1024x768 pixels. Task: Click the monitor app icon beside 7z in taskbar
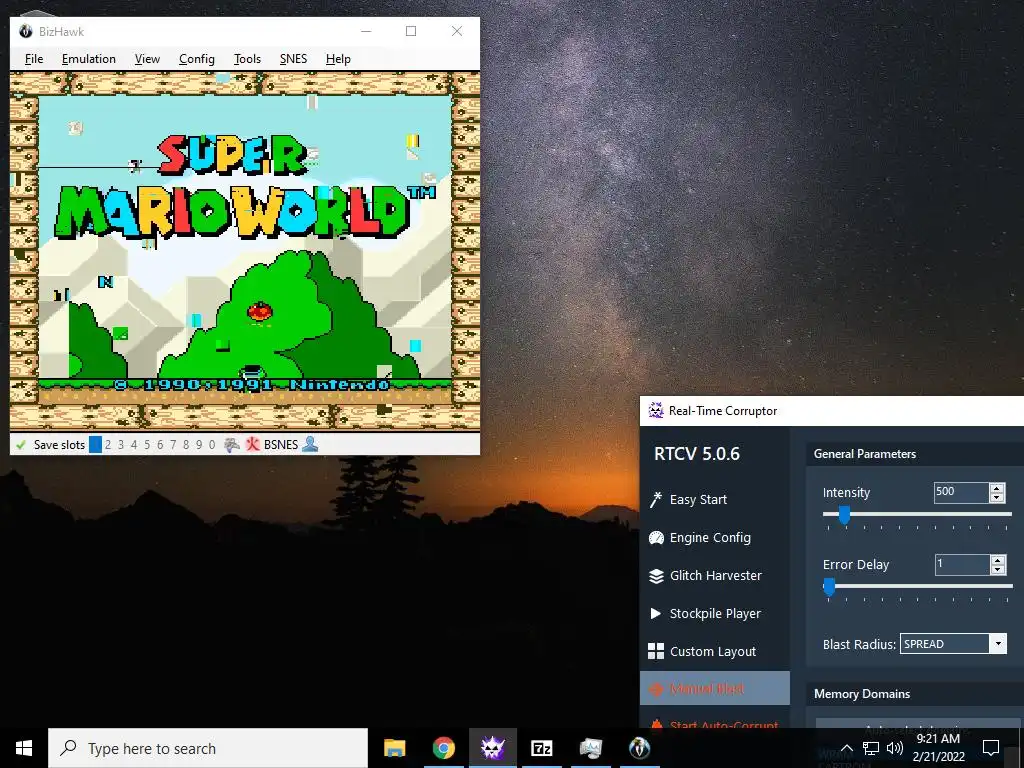coord(590,748)
